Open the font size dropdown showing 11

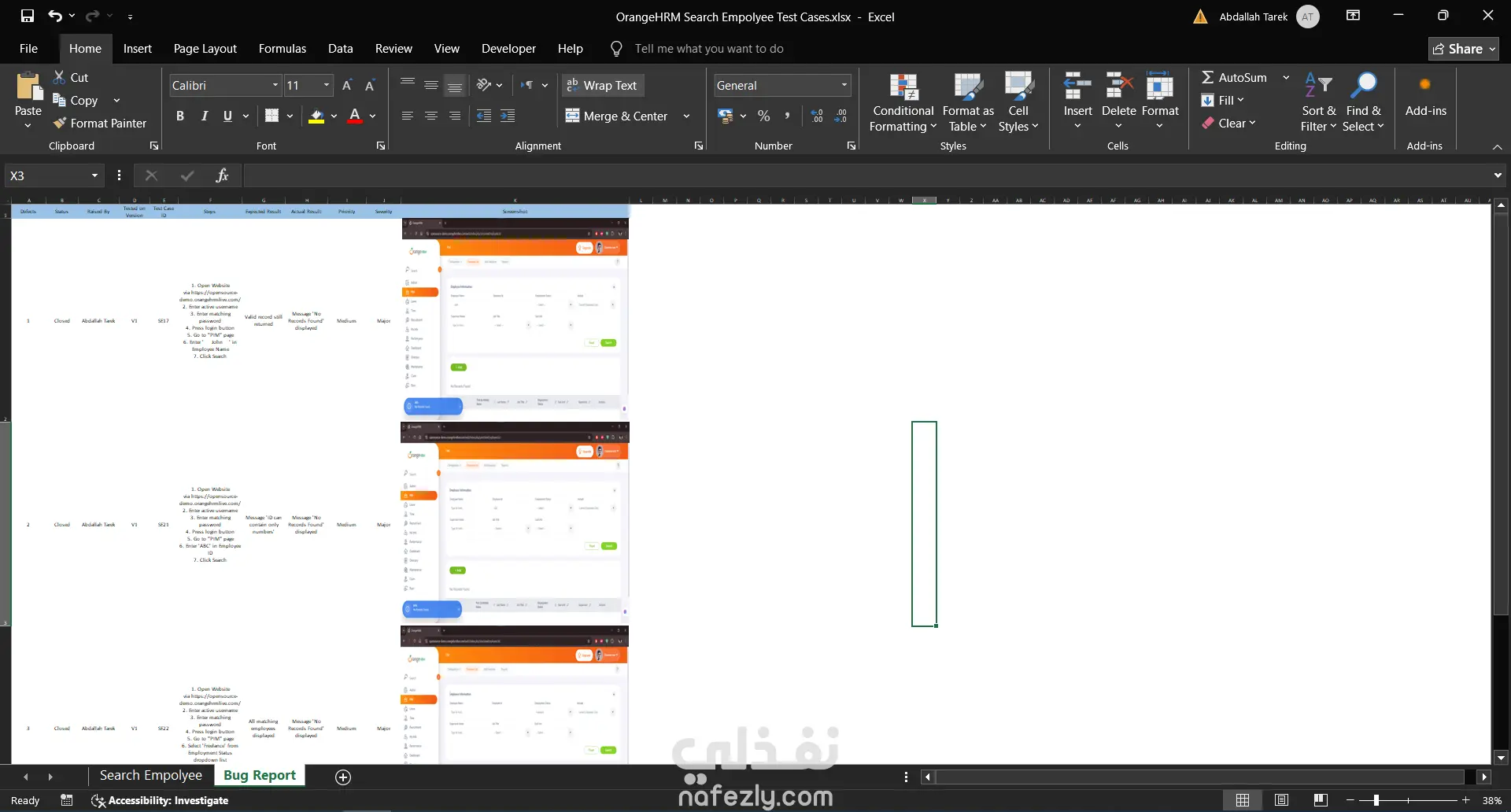click(327, 85)
